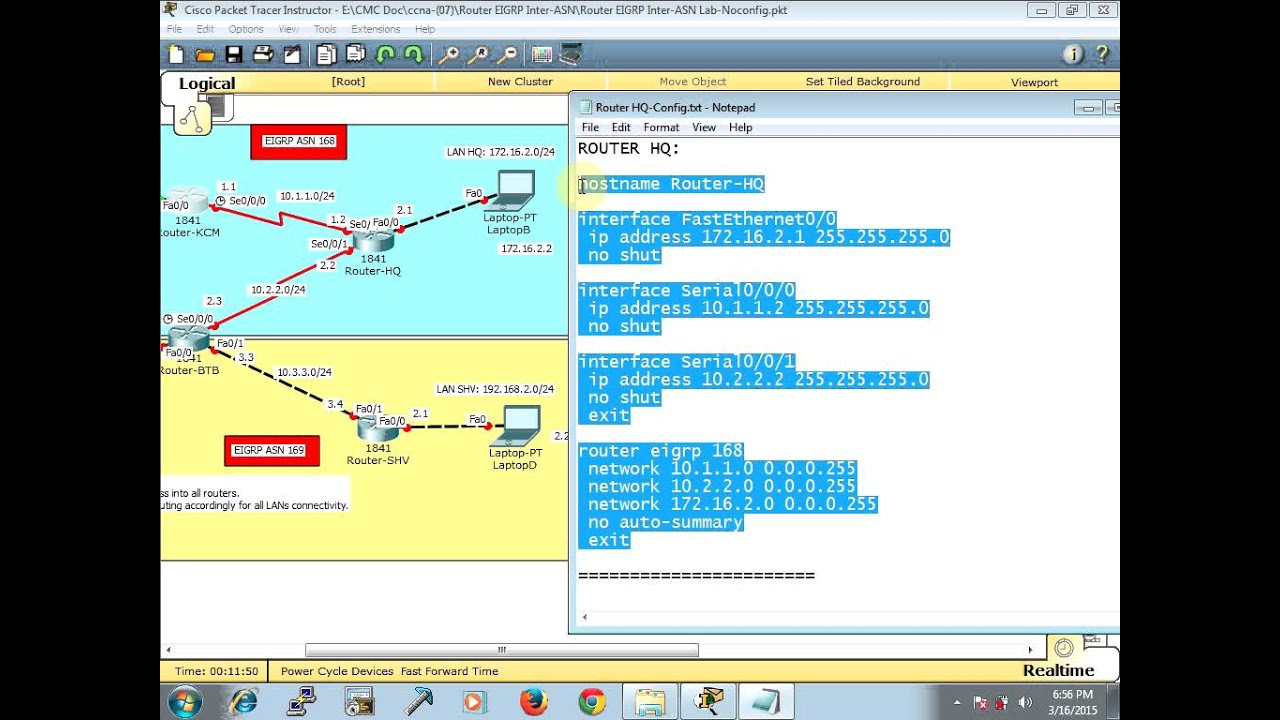Launch Internet Explorer from taskbar
1280x720 pixels.
(x=243, y=702)
